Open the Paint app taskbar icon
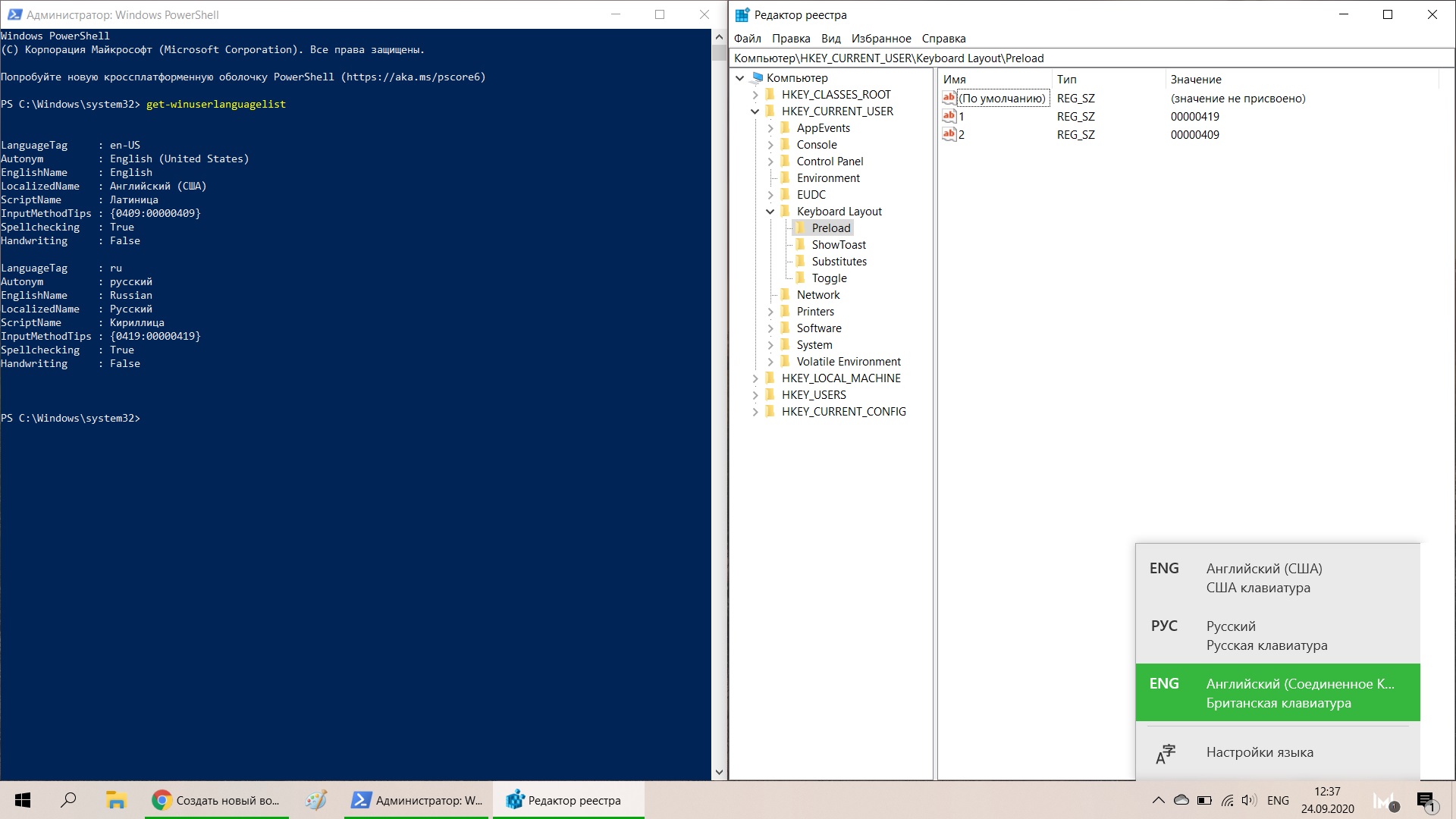 (316, 800)
